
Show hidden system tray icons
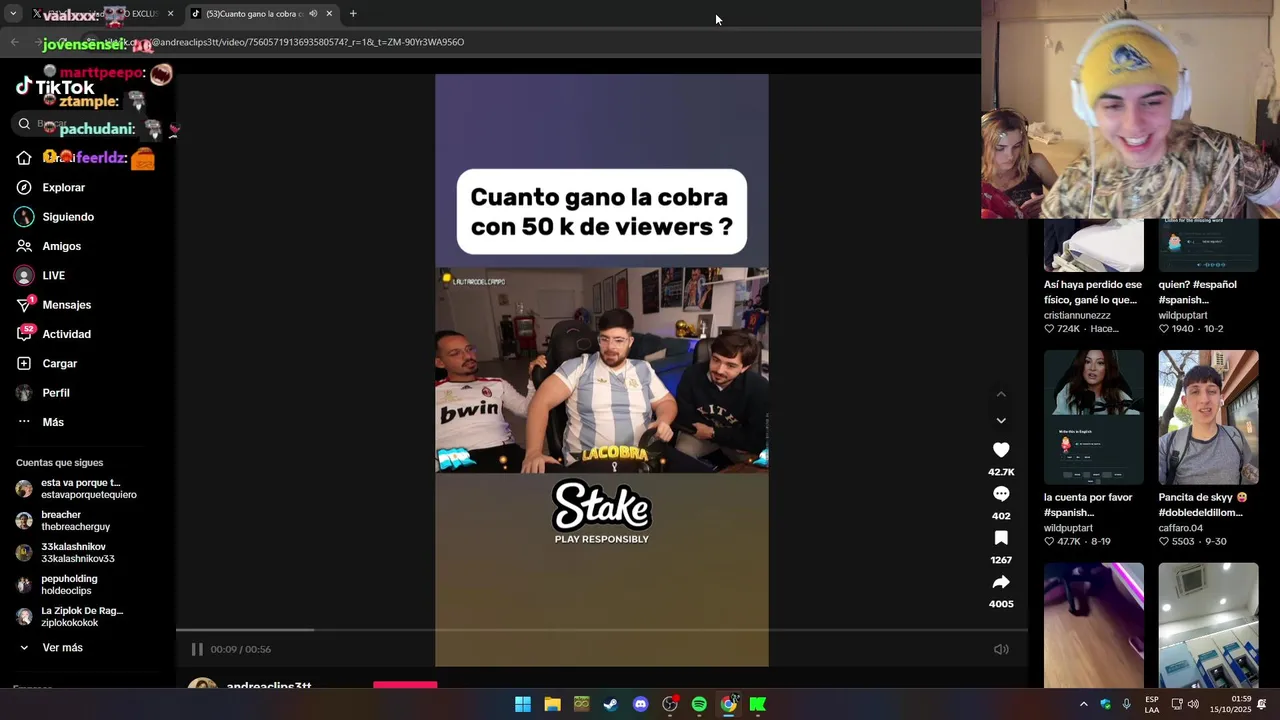coord(1083,704)
